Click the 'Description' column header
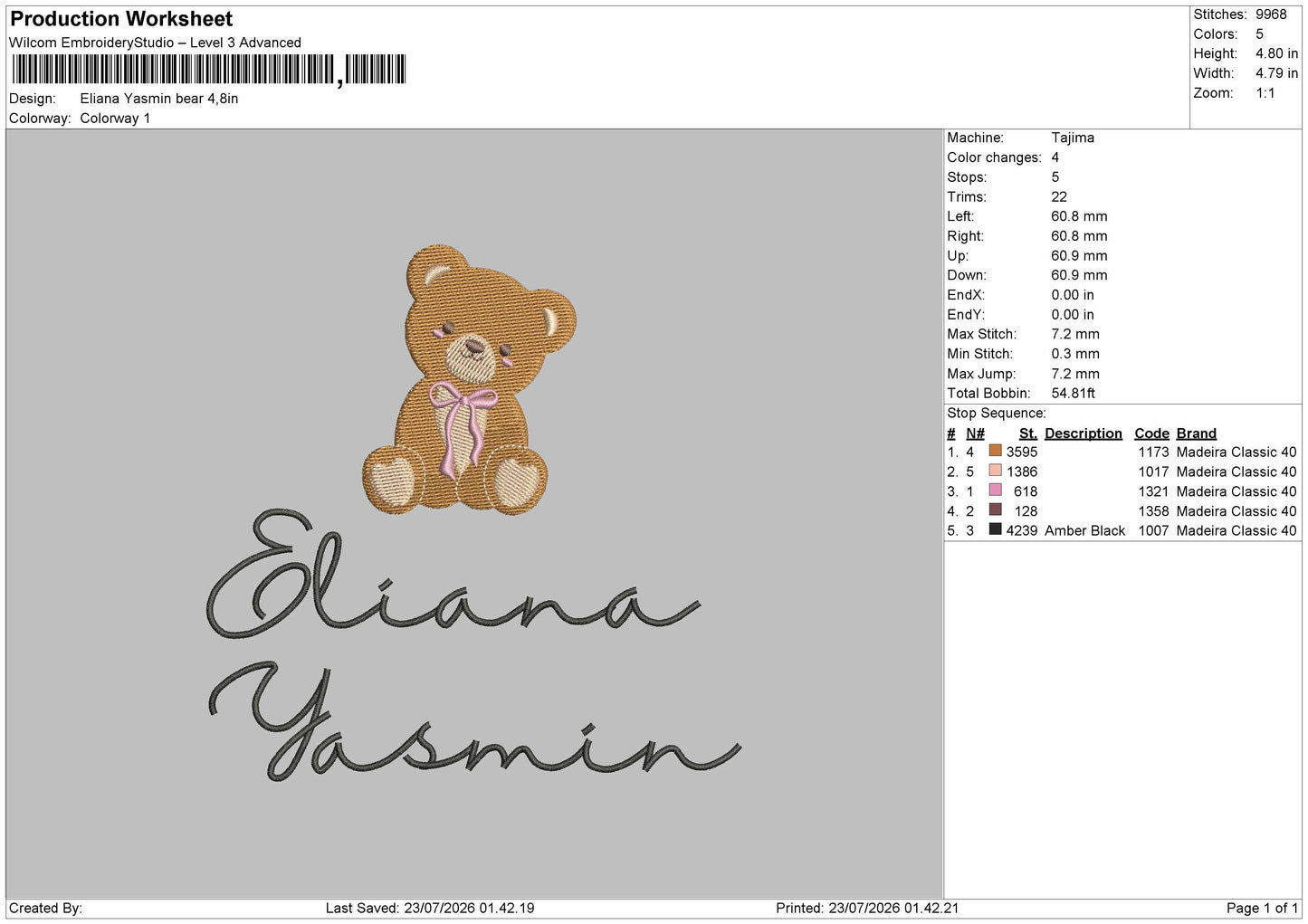The width and height of the screenshot is (1308, 924). click(x=1084, y=433)
